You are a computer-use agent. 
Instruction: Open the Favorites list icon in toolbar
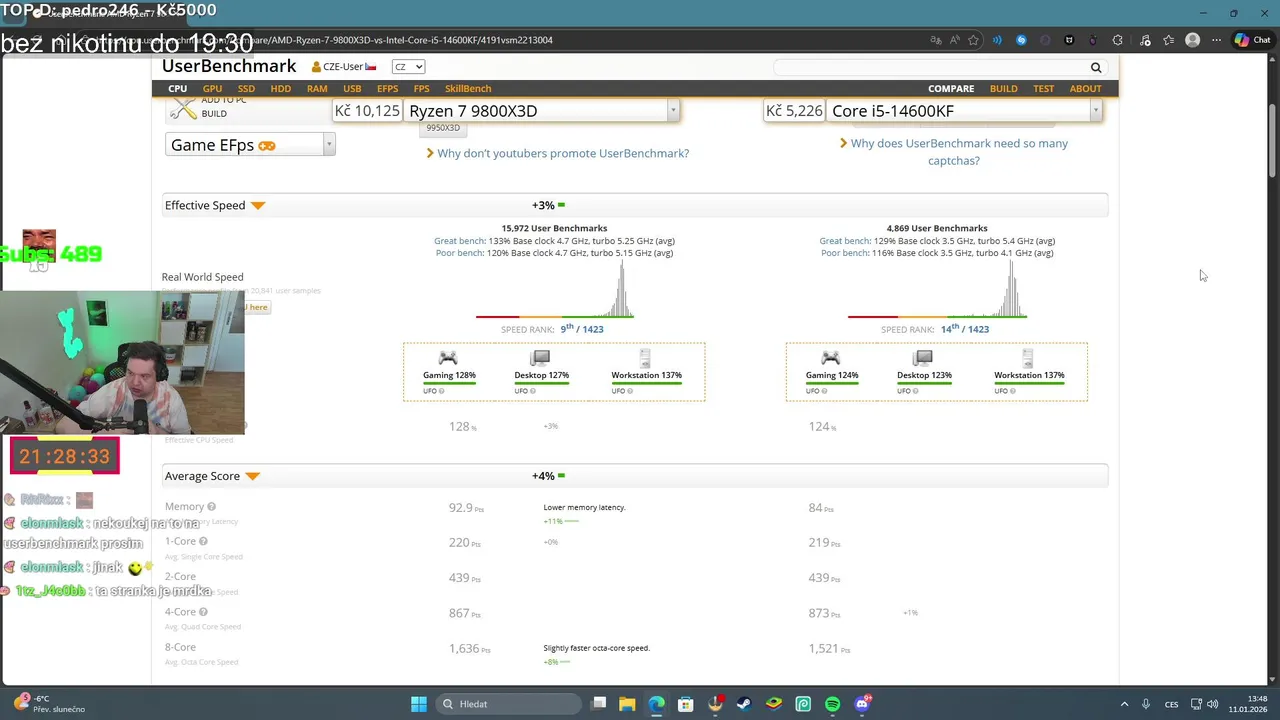click(x=1168, y=40)
